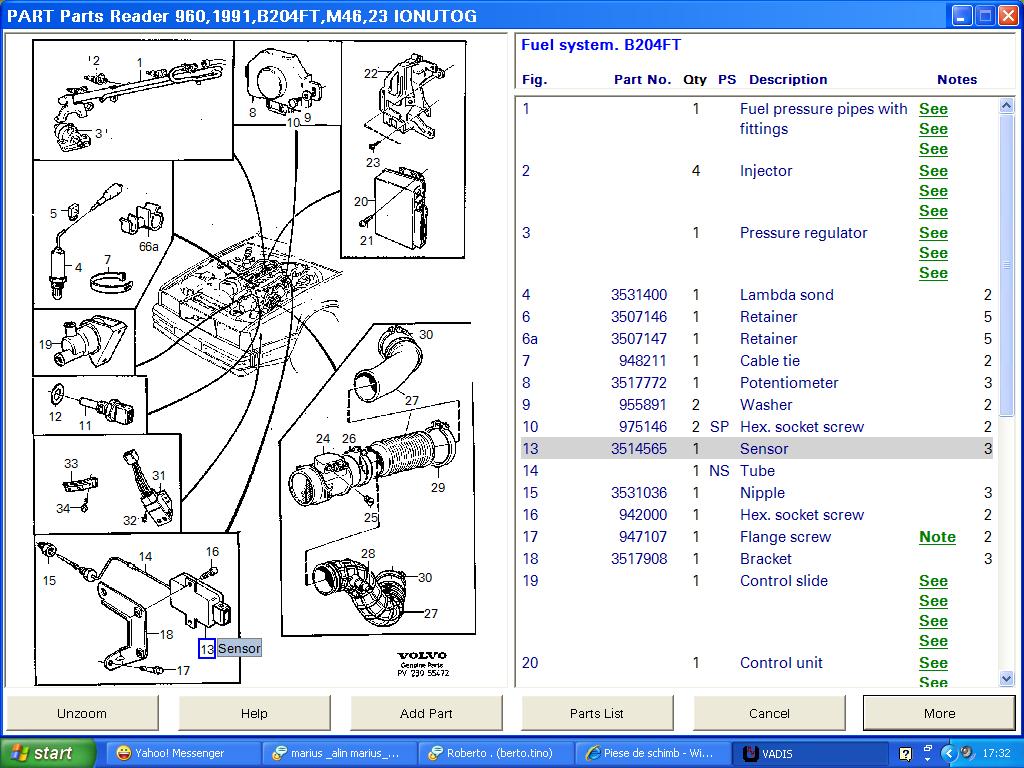This screenshot has height=768, width=1024.
Task: Click callout 29 in the diagram
Action: [x=438, y=487]
